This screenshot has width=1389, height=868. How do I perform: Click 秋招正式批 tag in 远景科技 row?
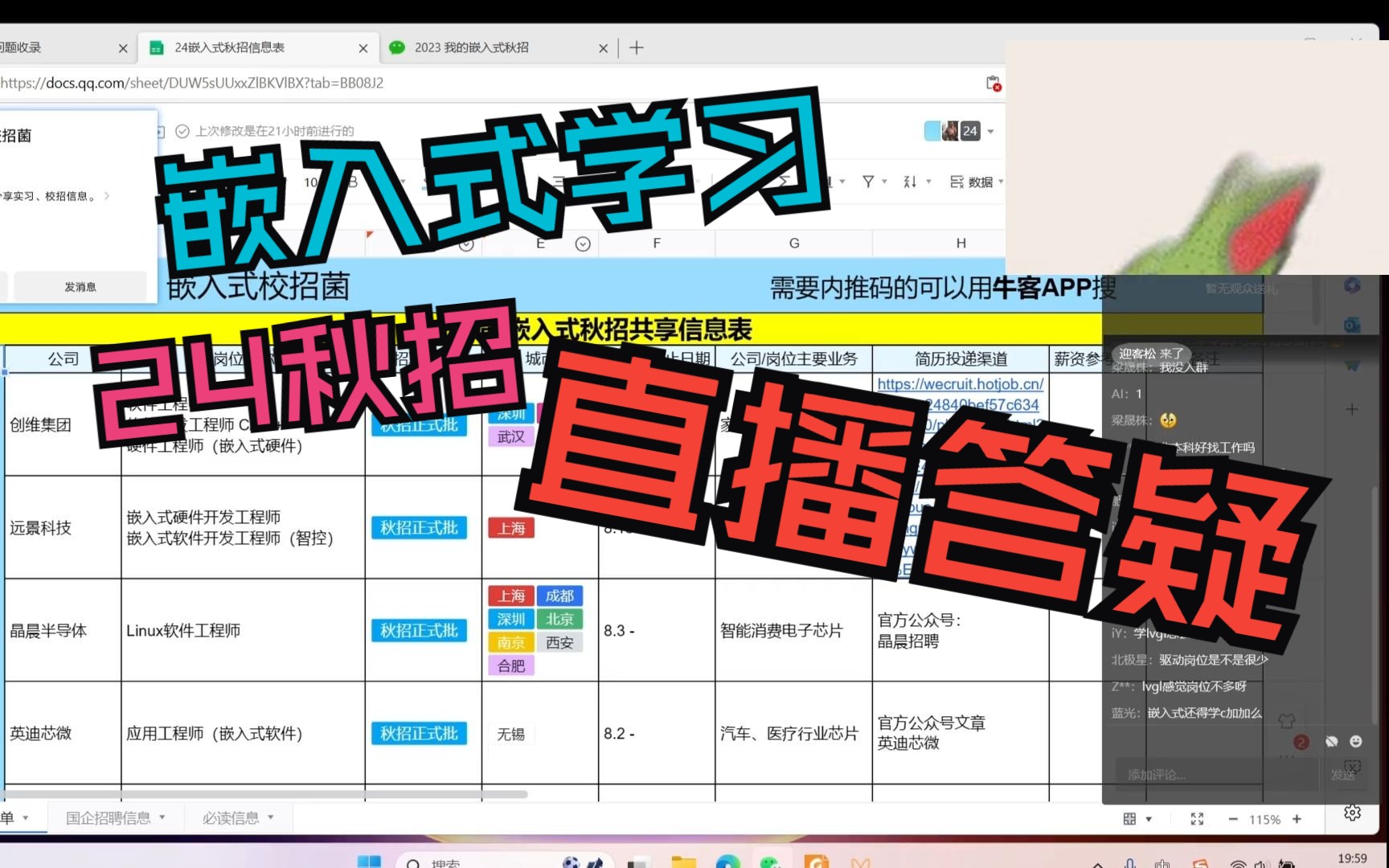click(419, 528)
